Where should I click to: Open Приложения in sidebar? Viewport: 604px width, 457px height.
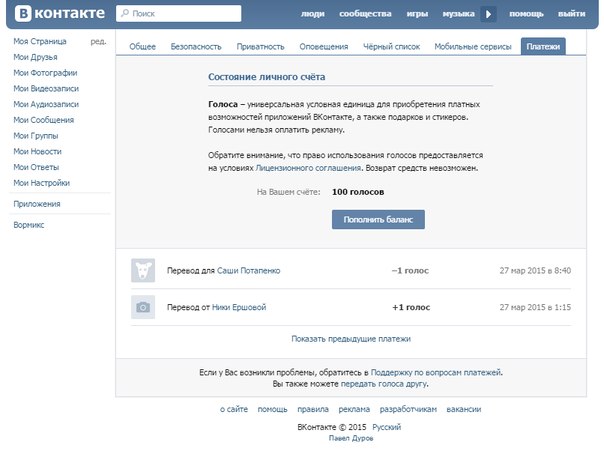coord(37,204)
